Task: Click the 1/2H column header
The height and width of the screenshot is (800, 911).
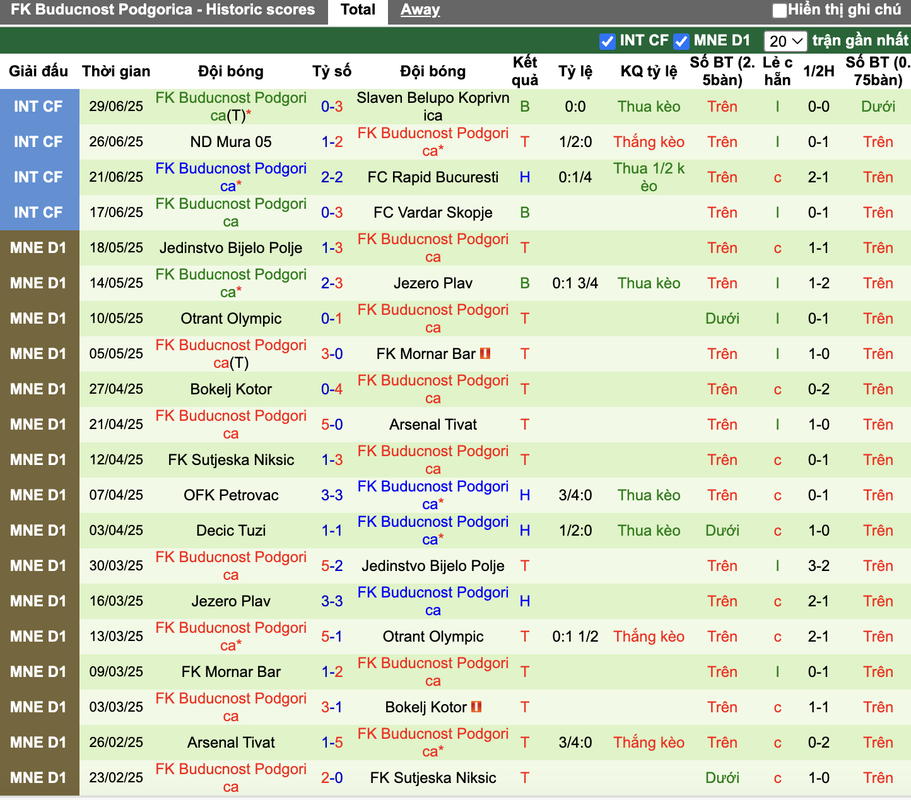Action: pyautogui.click(x=818, y=71)
